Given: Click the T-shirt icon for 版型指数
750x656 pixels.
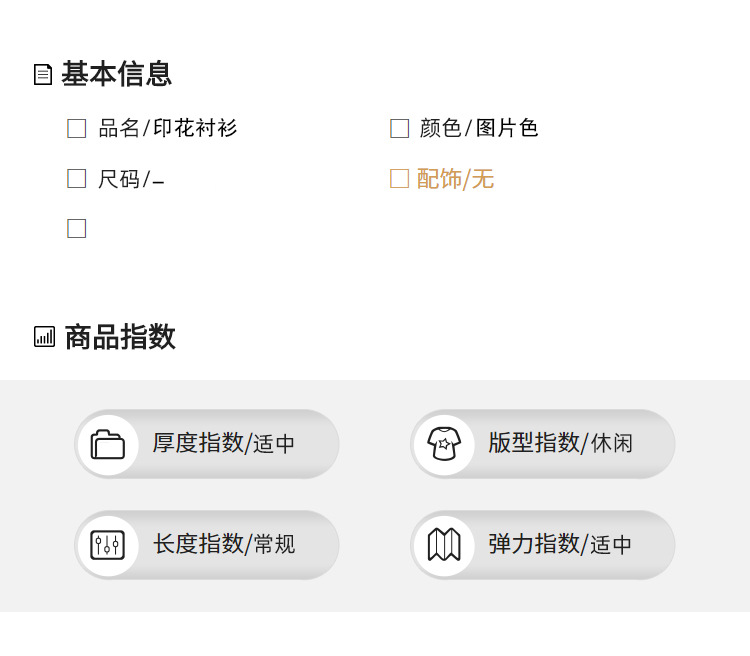Looking at the screenshot, I should (x=444, y=444).
